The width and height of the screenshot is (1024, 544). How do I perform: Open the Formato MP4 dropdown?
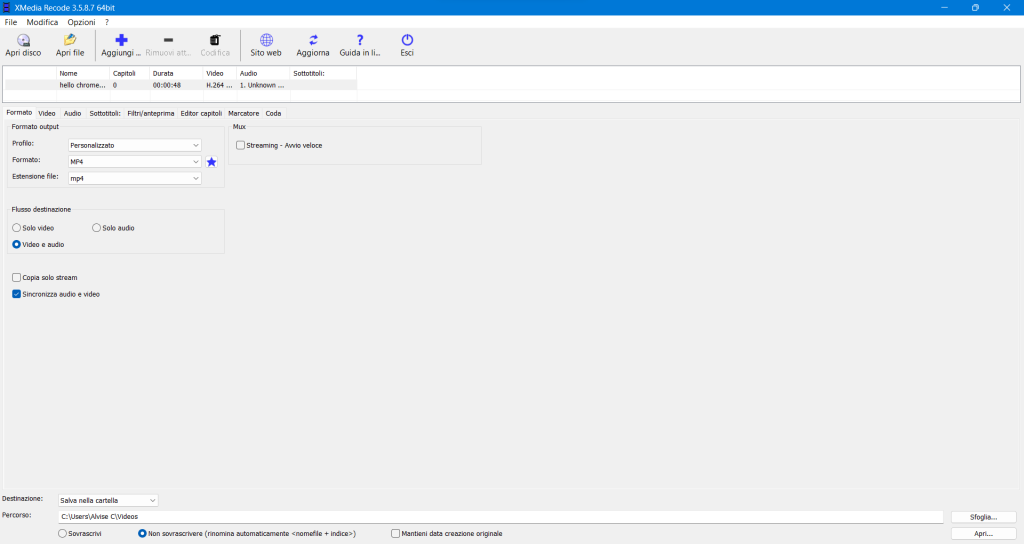point(196,162)
